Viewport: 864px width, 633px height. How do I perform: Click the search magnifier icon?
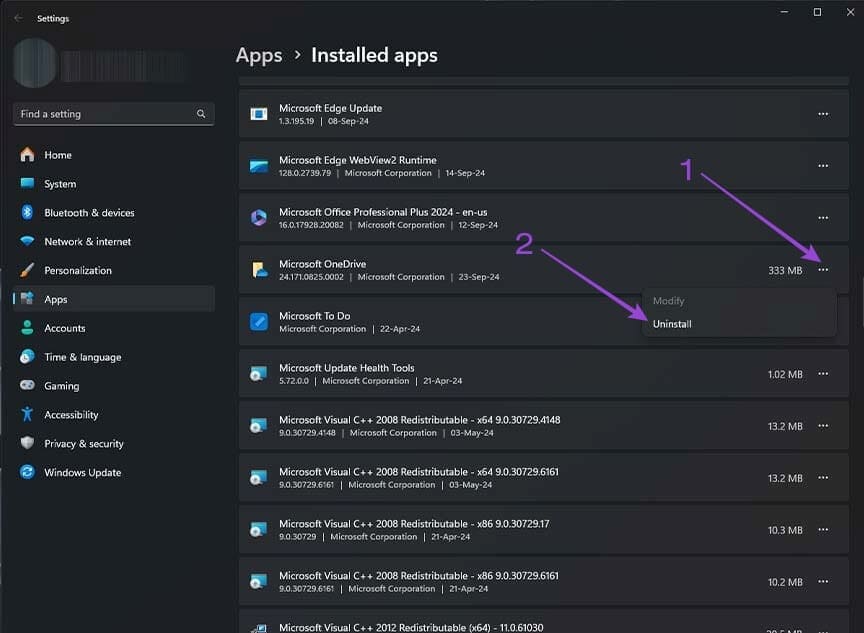201,114
